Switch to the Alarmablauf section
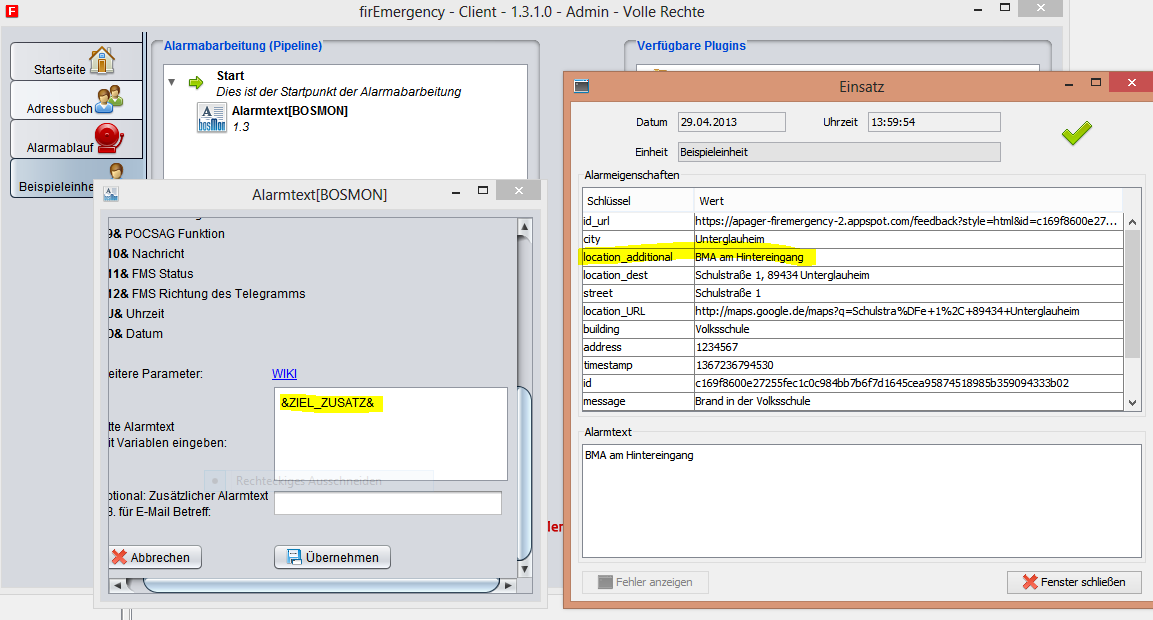Screen dimensions: 1153x620 [76, 140]
